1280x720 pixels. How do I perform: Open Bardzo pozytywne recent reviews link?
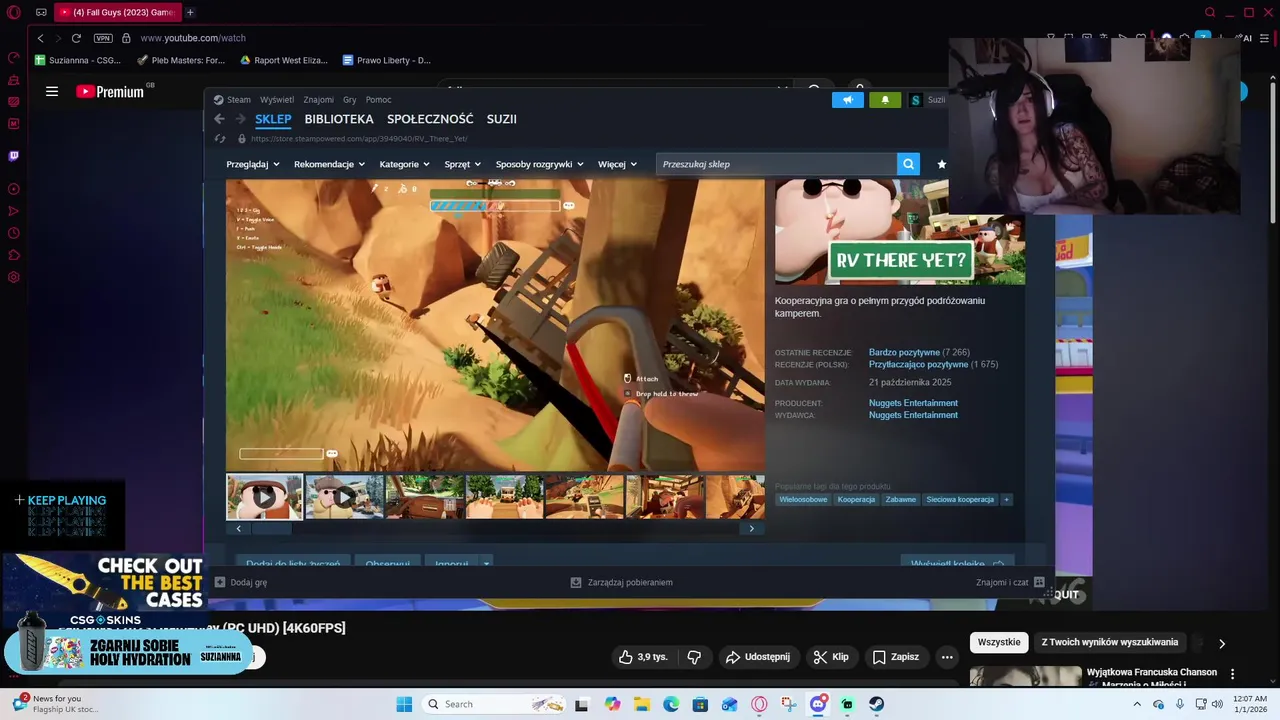pos(904,353)
